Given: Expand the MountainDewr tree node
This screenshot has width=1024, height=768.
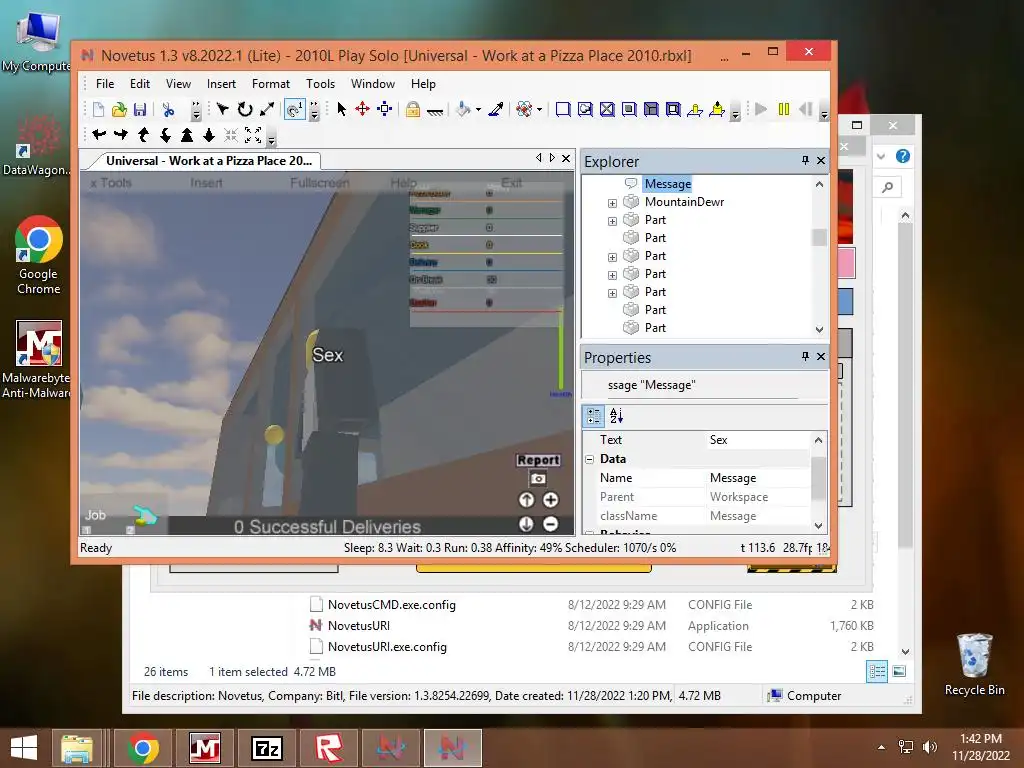Looking at the screenshot, I should tap(612, 203).
